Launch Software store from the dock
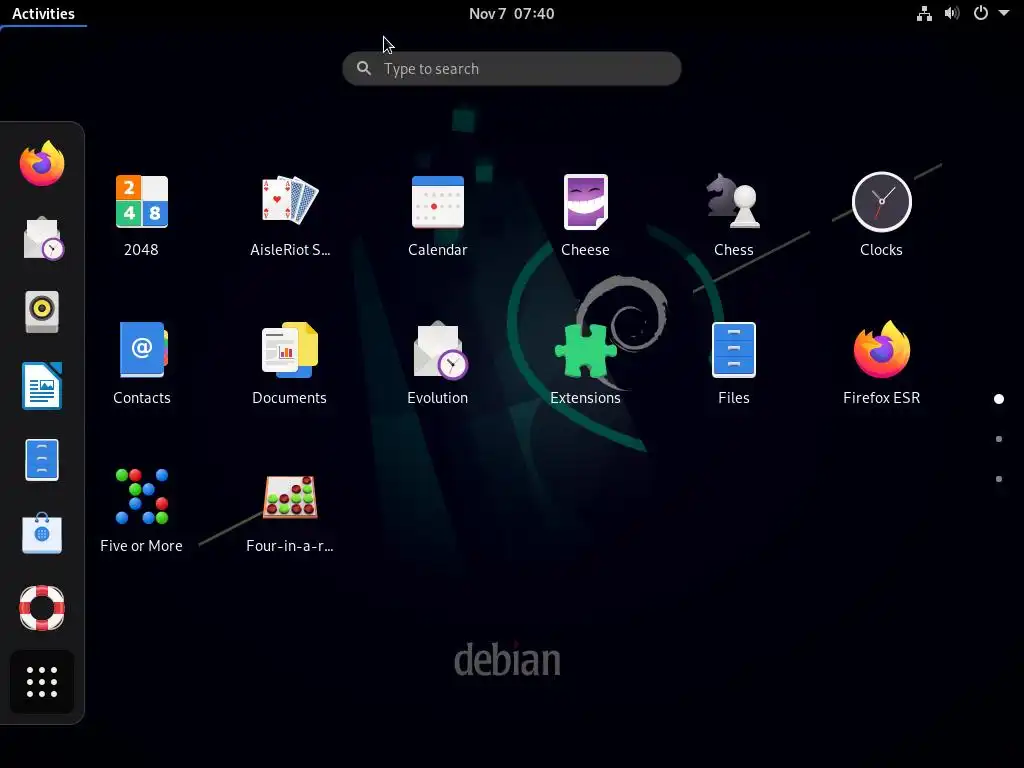This screenshot has height=768, width=1024. coord(42,534)
